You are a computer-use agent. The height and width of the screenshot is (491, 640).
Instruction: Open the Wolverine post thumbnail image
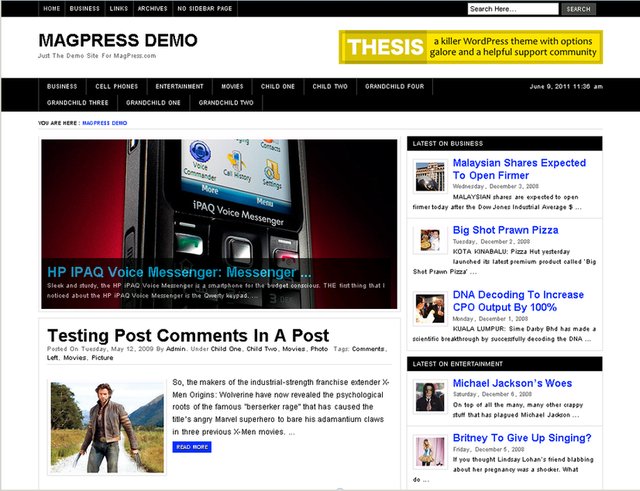pos(107,427)
